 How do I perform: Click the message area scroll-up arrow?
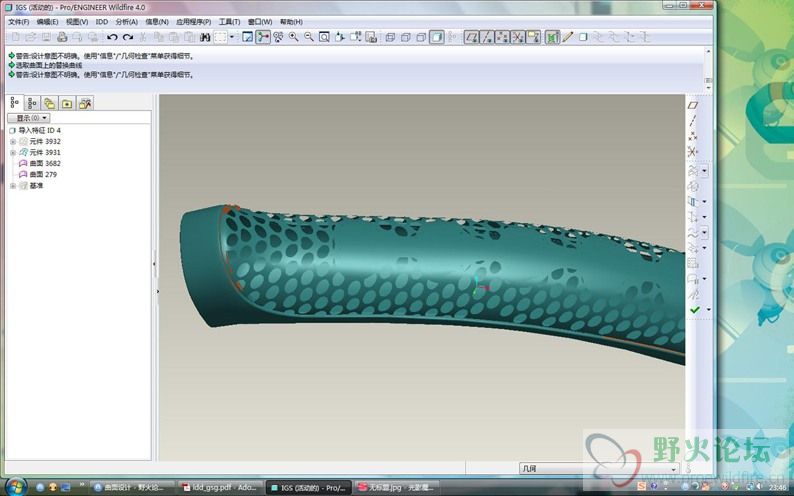tap(708, 52)
